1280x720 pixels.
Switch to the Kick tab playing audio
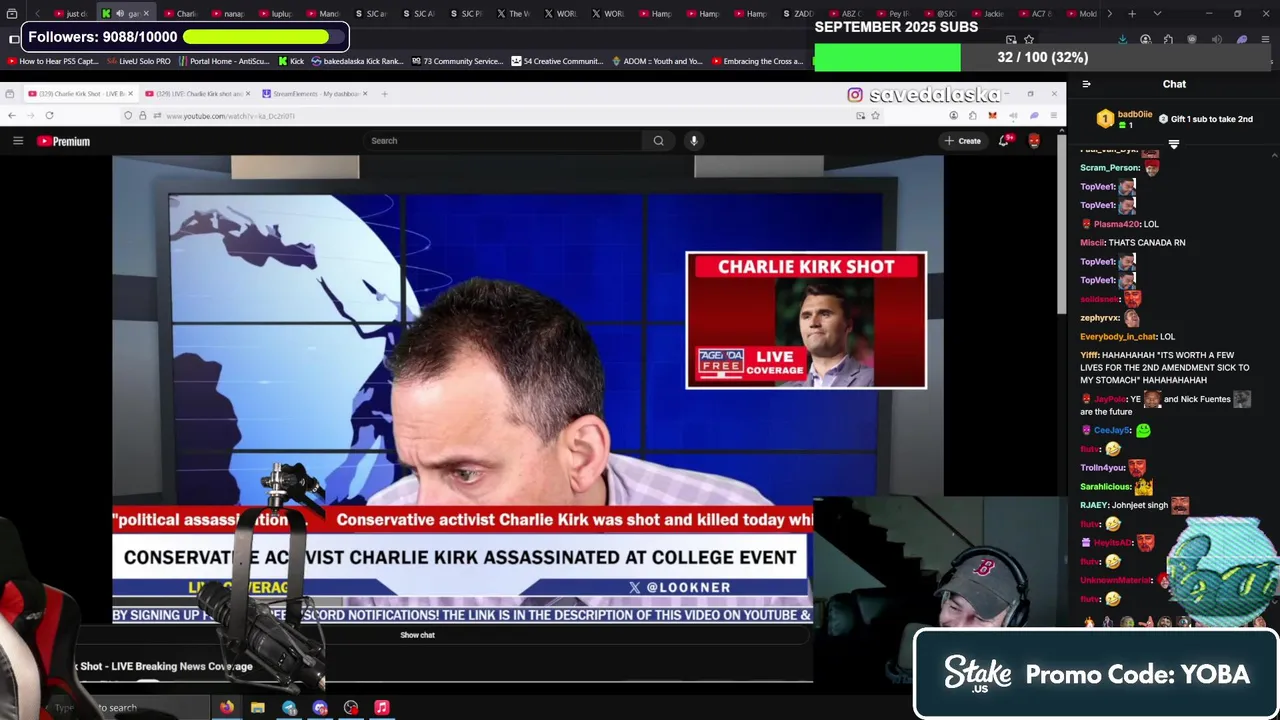tap(127, 14)
